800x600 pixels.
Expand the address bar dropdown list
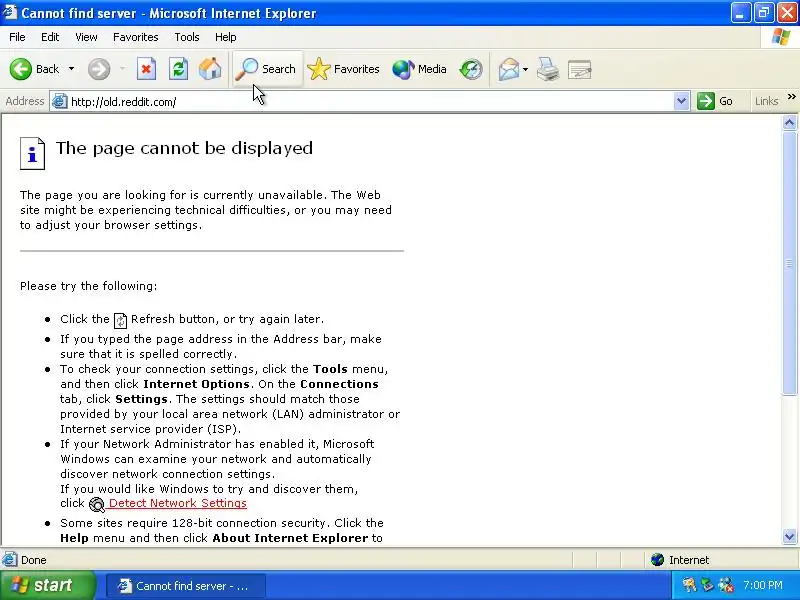pos(681,101)
